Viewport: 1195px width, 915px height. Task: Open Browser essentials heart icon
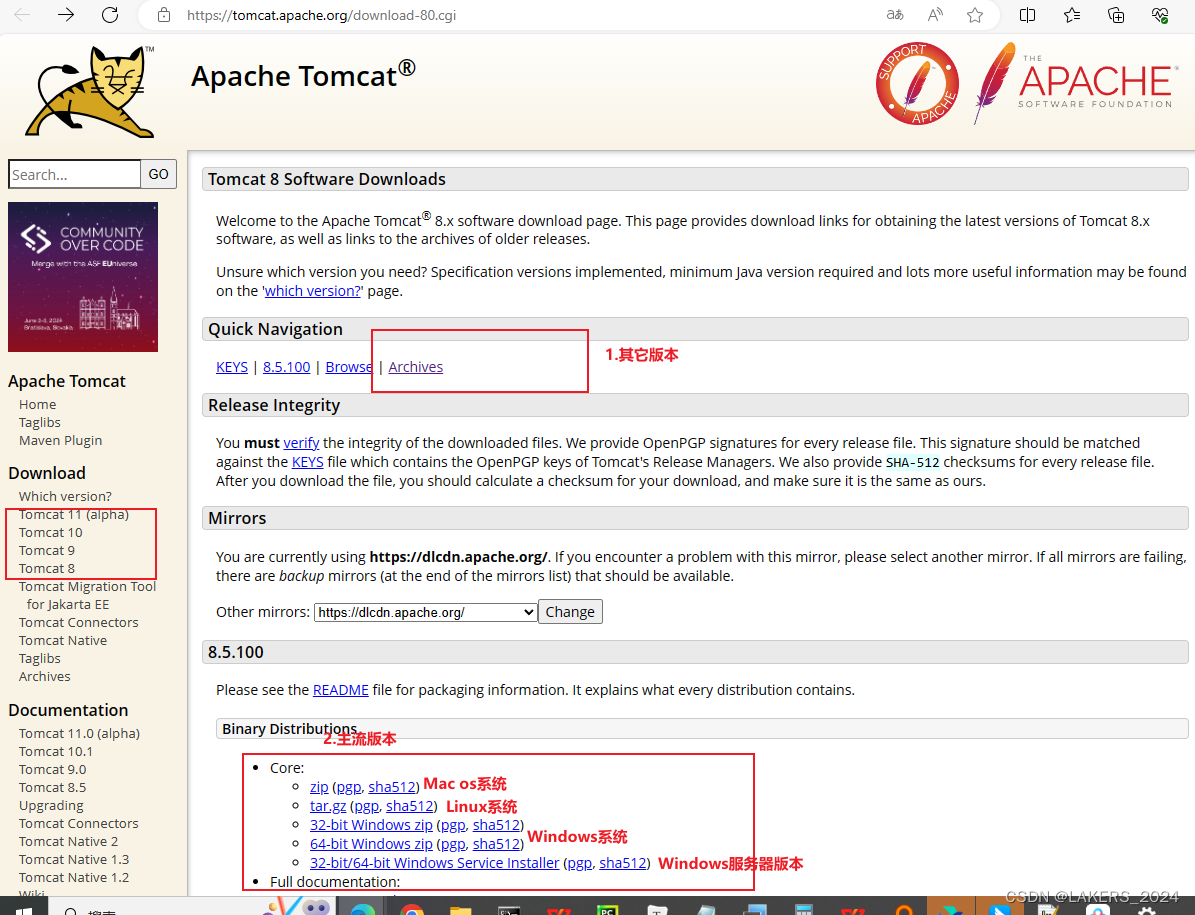tap(1160, 15)
